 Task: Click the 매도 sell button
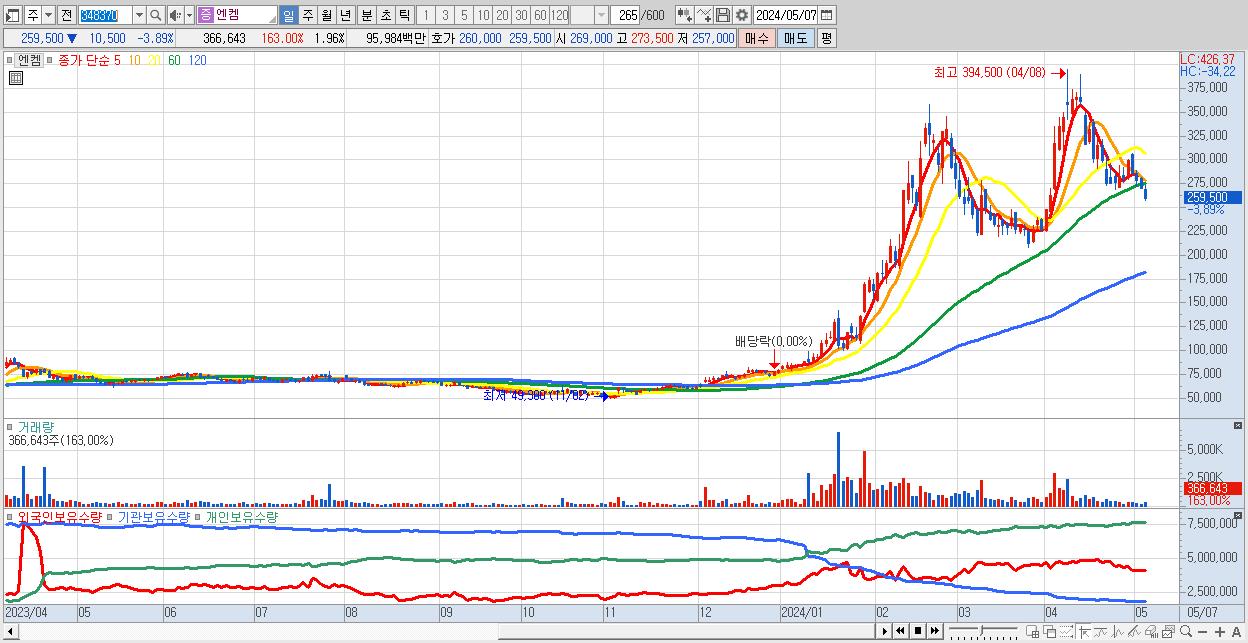pos(795,38)
